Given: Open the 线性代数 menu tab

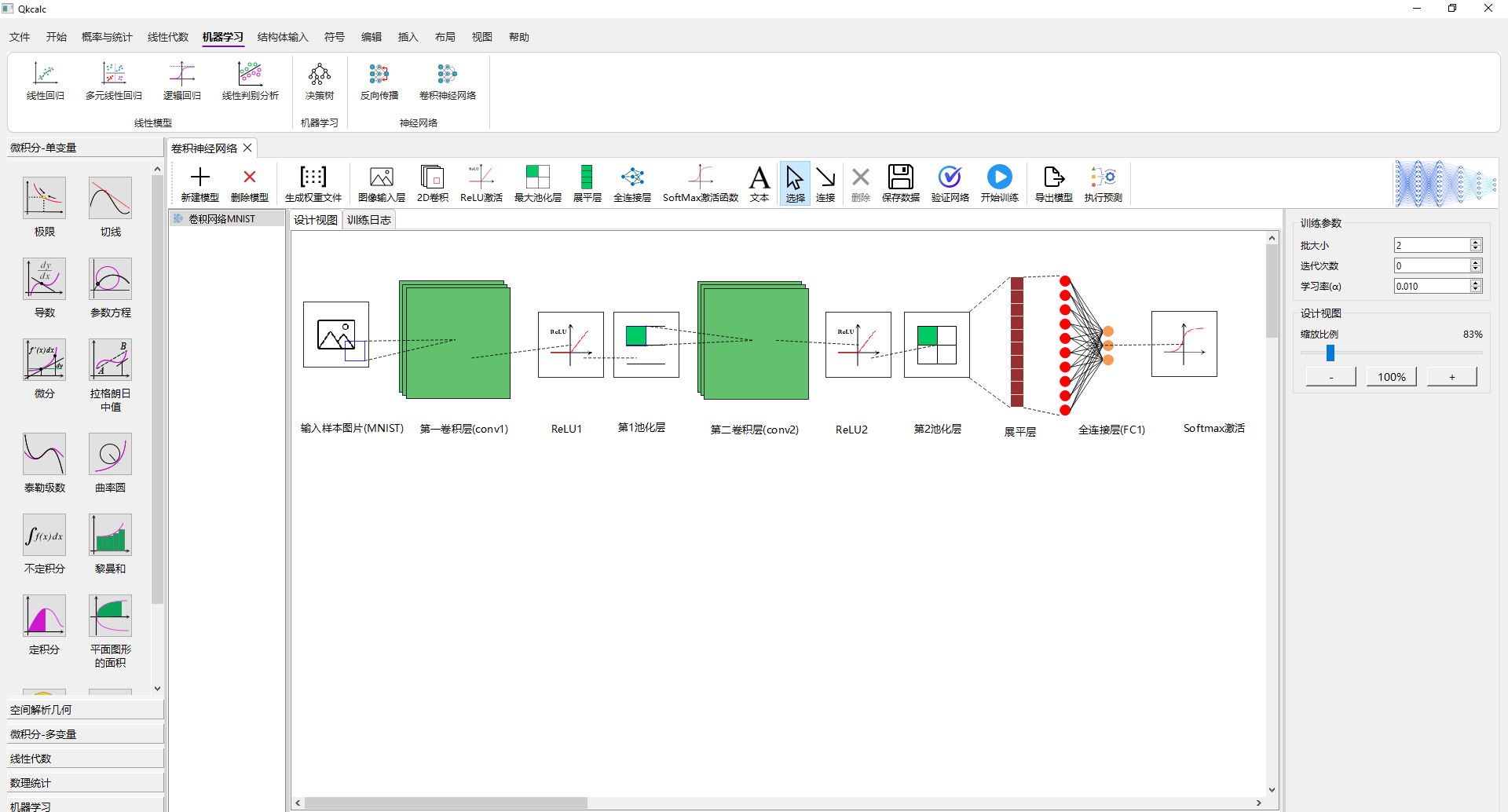Looking at the screenshot, I should pos(168,37).
